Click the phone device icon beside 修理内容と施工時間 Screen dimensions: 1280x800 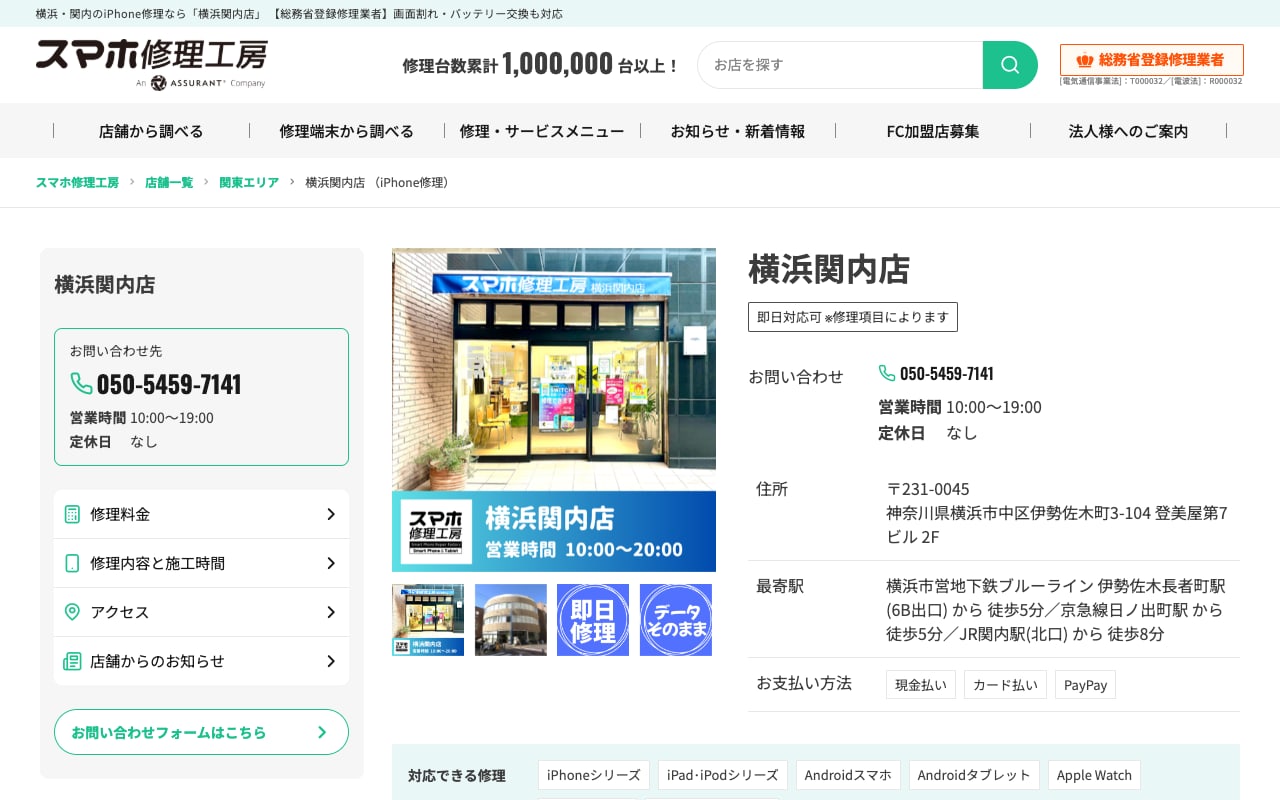tap(72, 563)
